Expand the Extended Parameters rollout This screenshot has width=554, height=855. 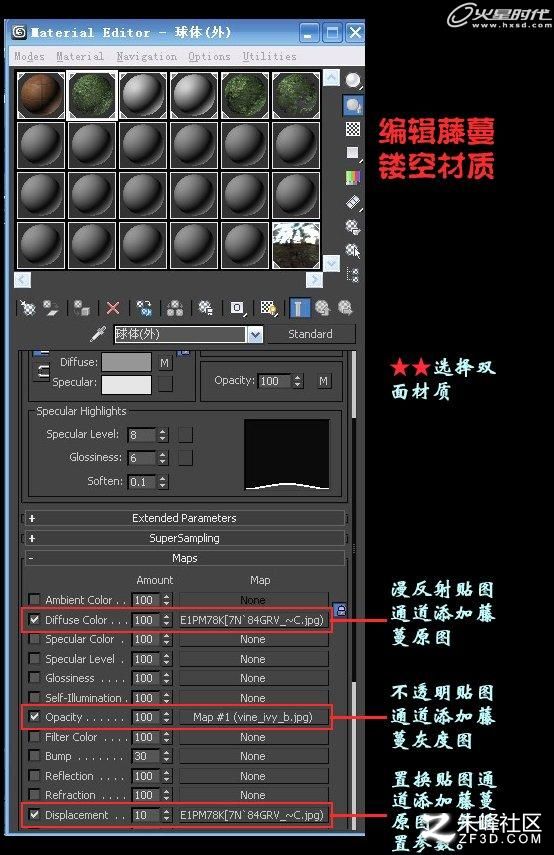point(184,518)
